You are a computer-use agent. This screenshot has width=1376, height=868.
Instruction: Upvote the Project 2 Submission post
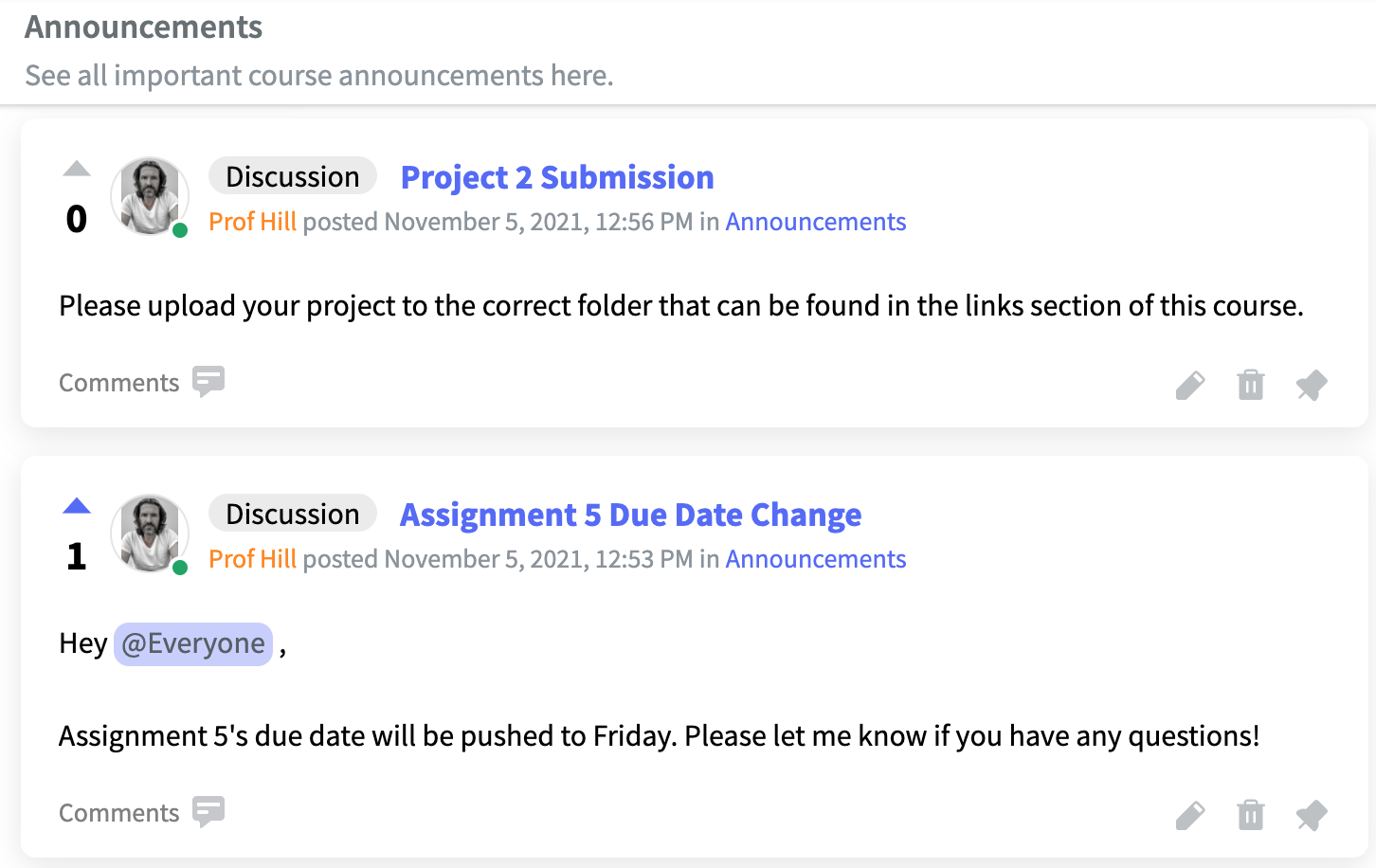pos(77,169)
